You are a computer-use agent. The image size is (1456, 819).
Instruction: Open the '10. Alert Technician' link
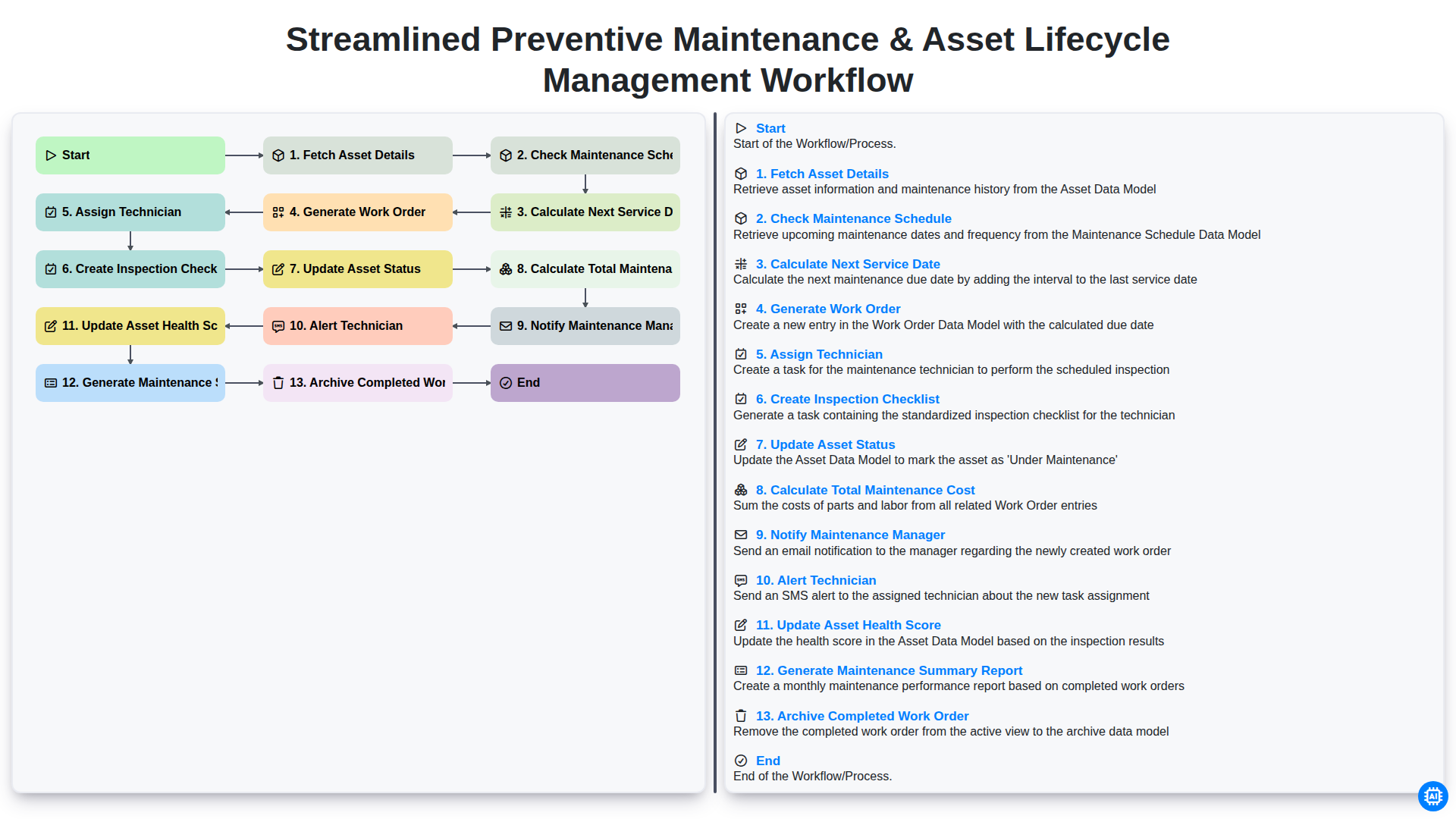point(816,580)
